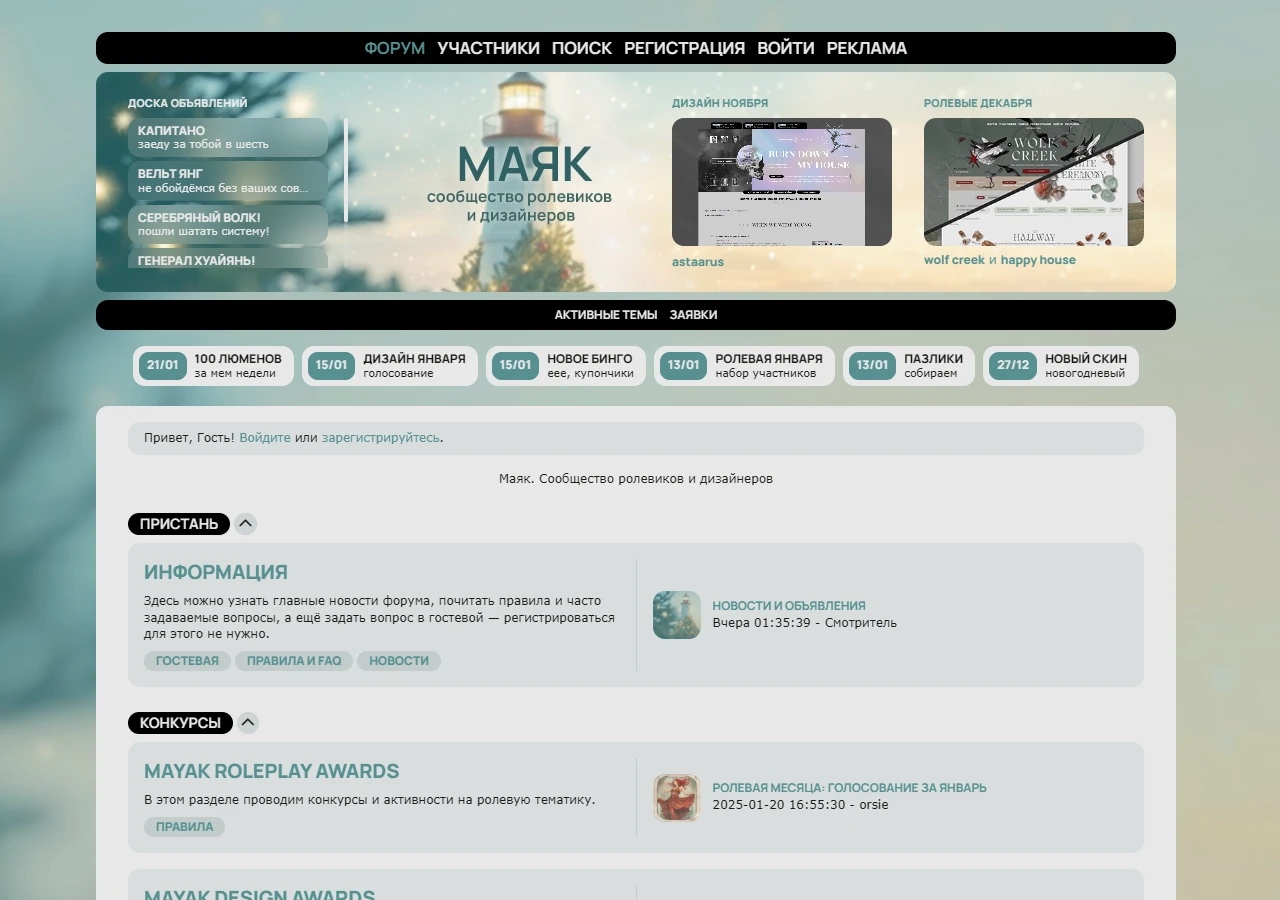Open НОВЫЙ СКИН news chip
The width and height of the screenshot is (1280, 900).
click(x=1061, y=366)
